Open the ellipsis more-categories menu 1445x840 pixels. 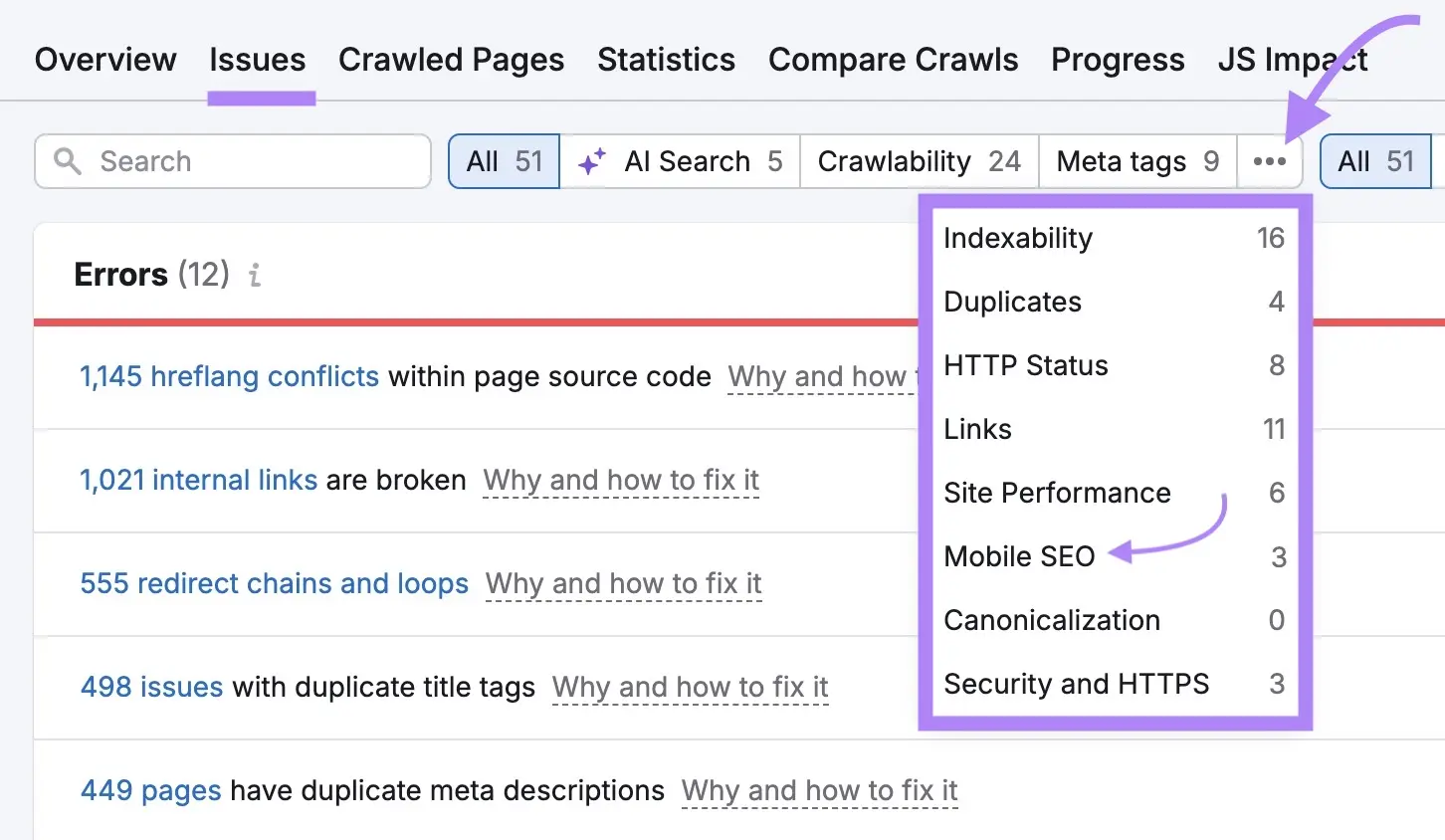[1270, 160]
